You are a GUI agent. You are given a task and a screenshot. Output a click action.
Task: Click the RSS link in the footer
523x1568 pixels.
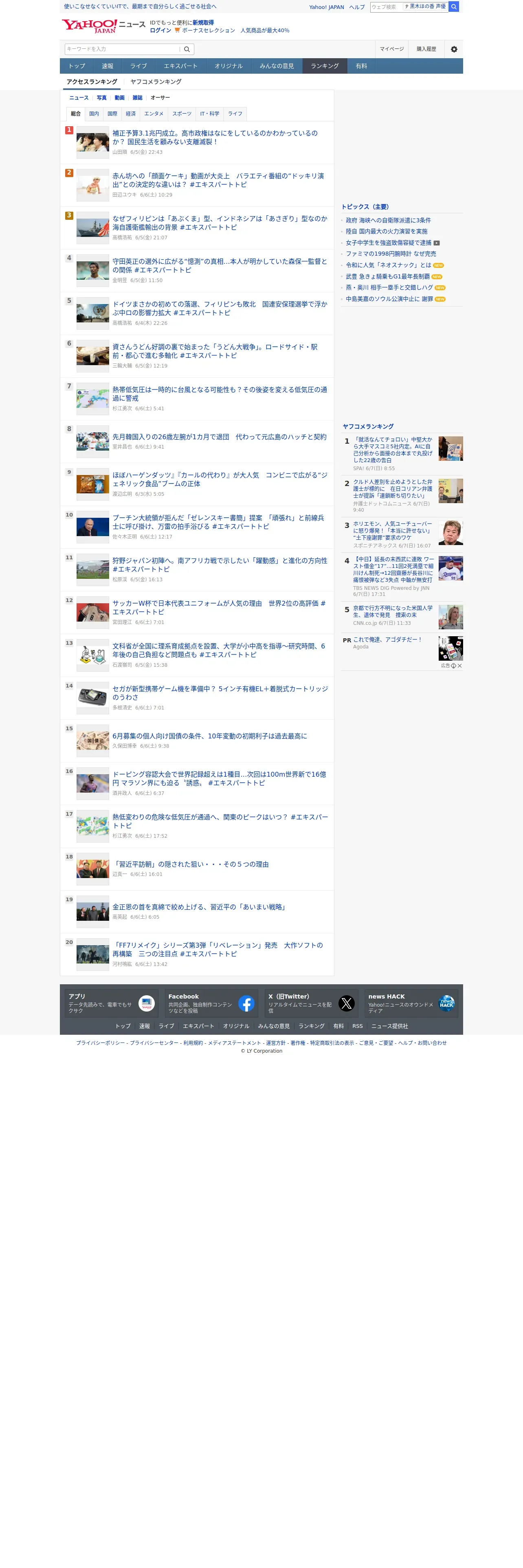tap(357, 1026)
